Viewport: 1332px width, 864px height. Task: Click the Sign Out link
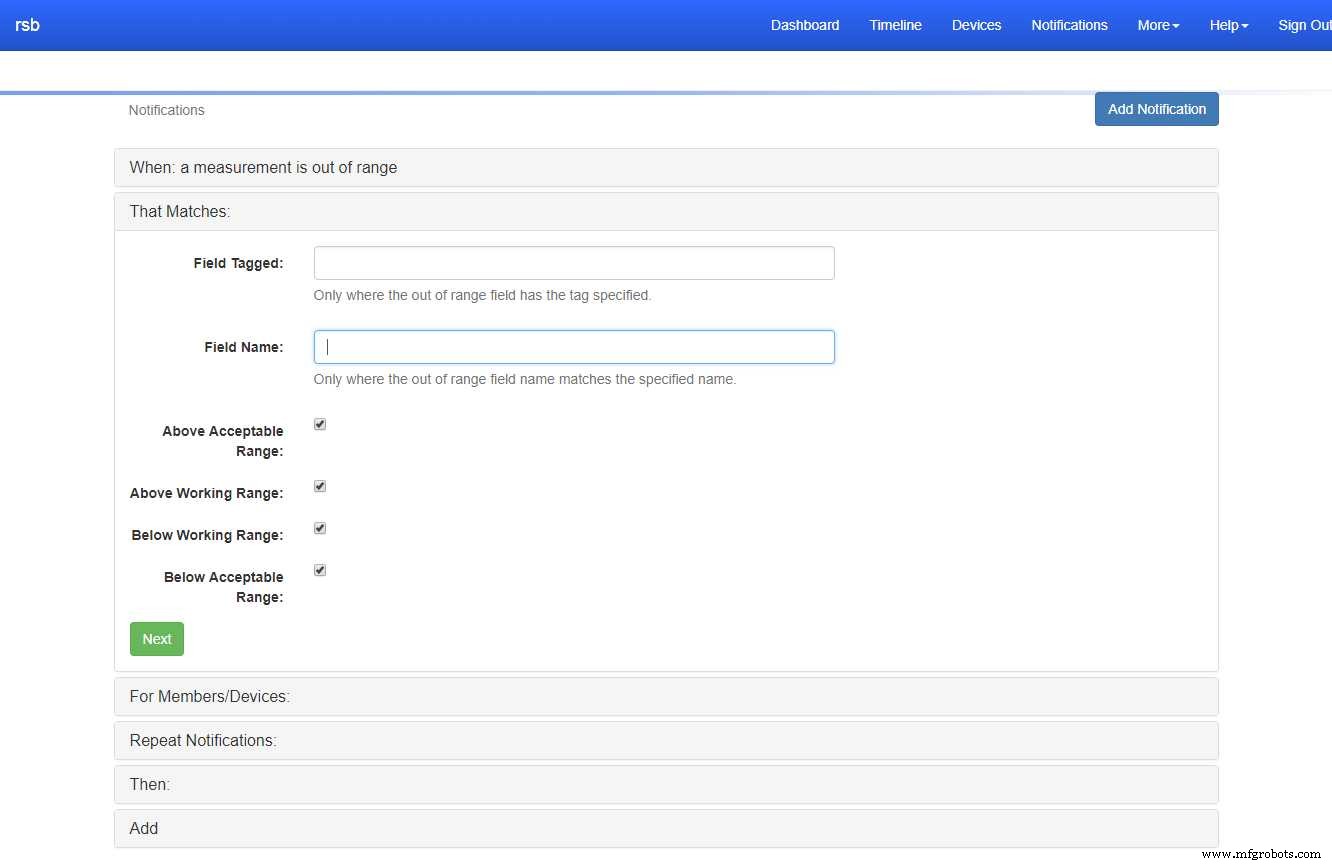click(1304, 25)
